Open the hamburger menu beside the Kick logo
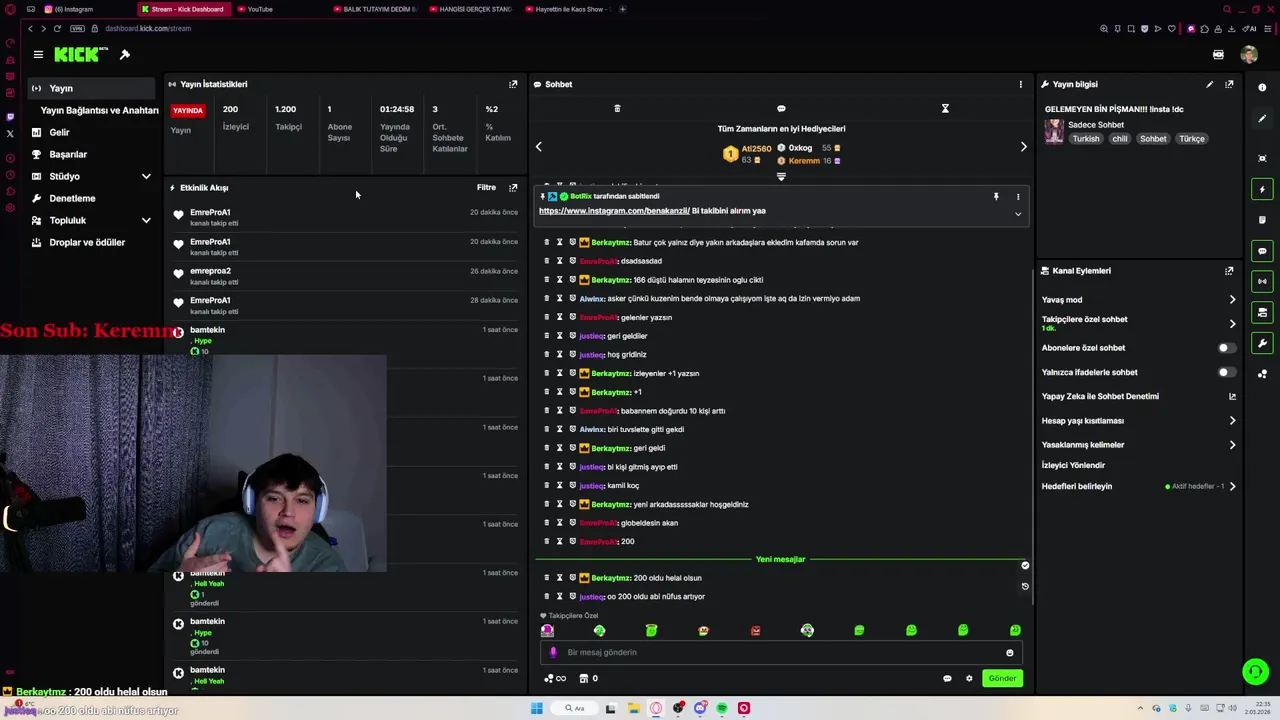The height and width of the screenshot is (720, 1280). pos(38,55)
